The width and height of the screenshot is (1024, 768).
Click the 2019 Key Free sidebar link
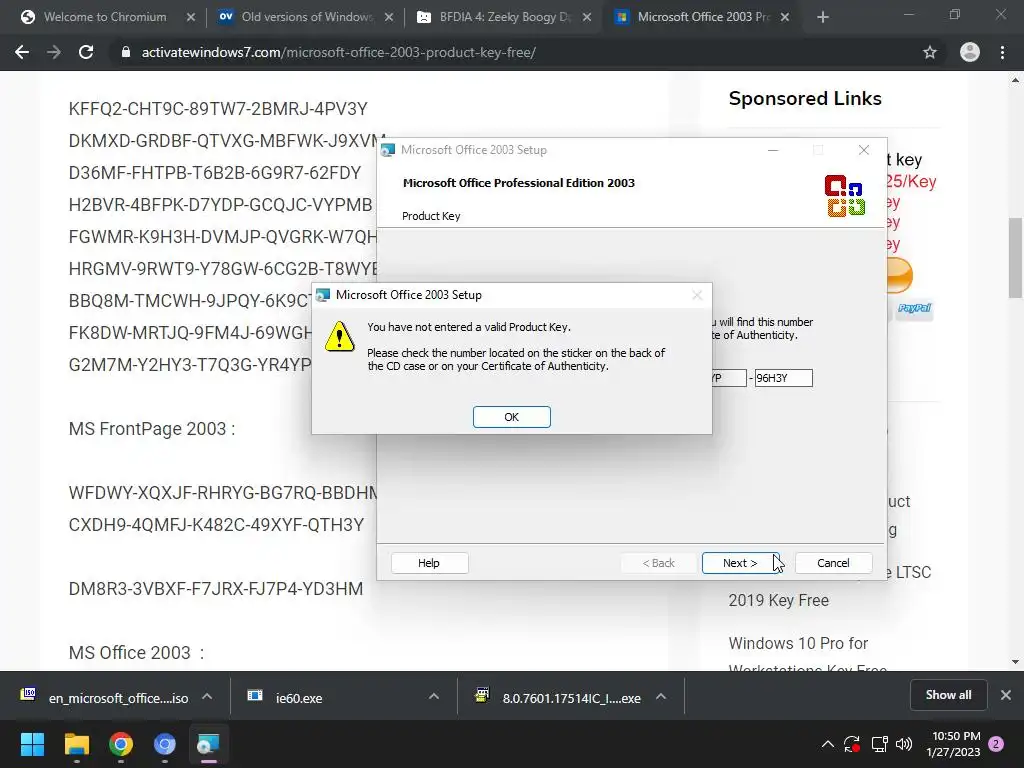(778, 600)
